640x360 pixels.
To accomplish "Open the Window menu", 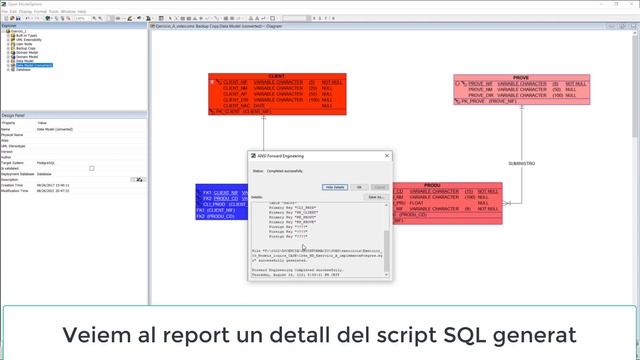I will (68, 11).
